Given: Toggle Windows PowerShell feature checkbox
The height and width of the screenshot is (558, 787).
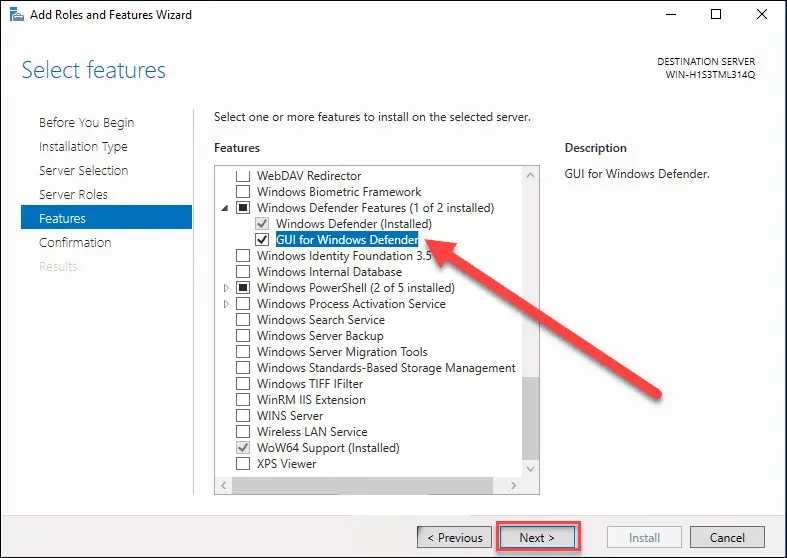Looking at the screenshot, I should [x=243, y=288].
